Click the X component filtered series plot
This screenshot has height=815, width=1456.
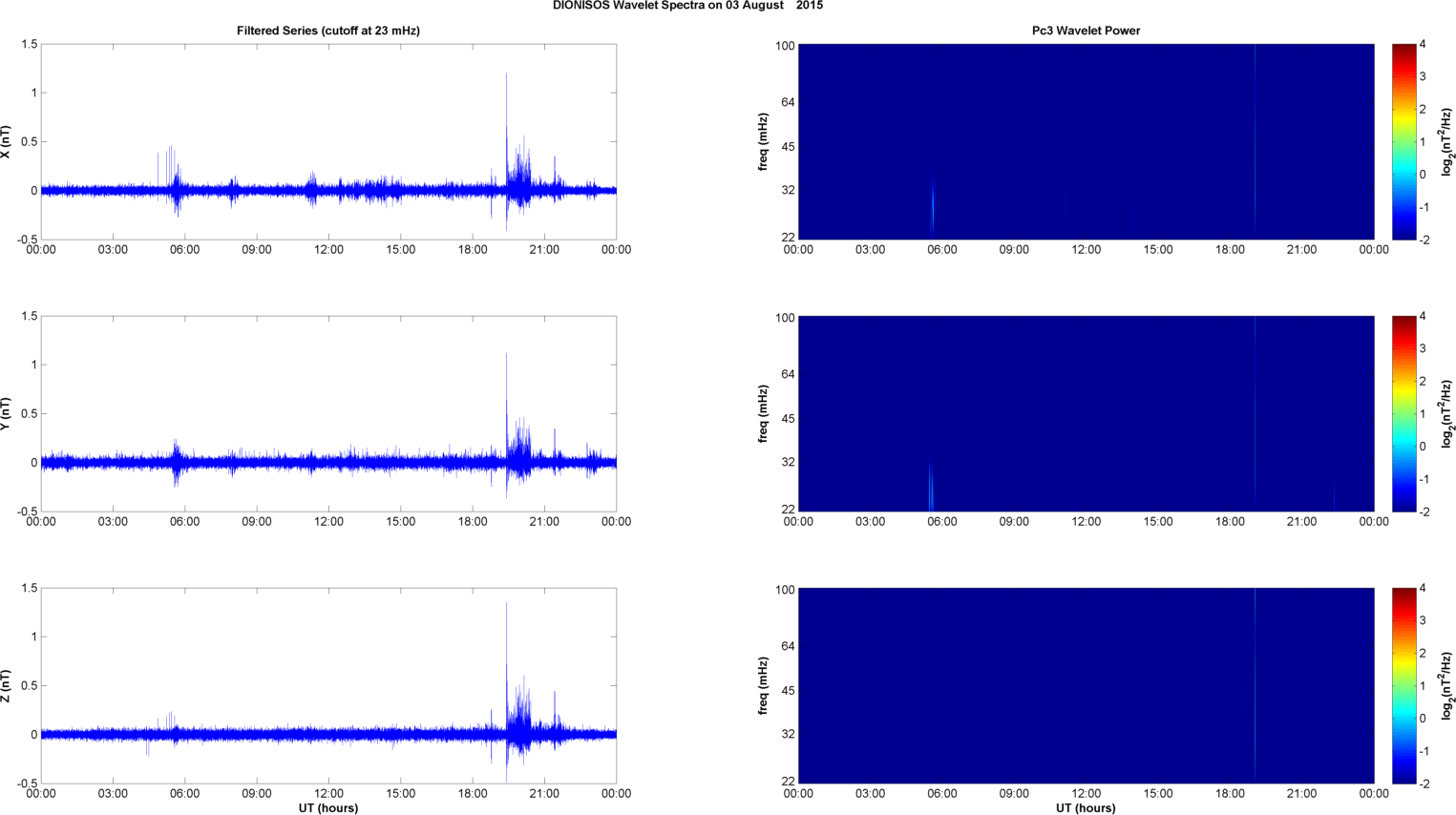click(x=328, y=142)
